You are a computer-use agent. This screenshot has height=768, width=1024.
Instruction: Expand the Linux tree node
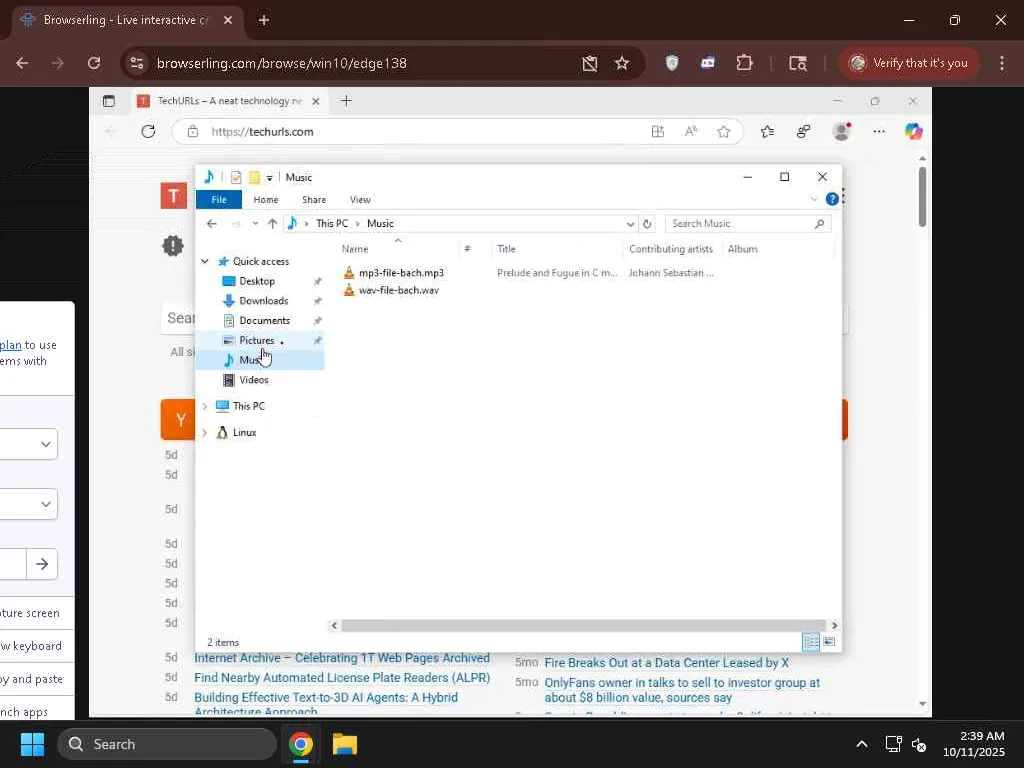pyautogui.click(x=204, y=432)
